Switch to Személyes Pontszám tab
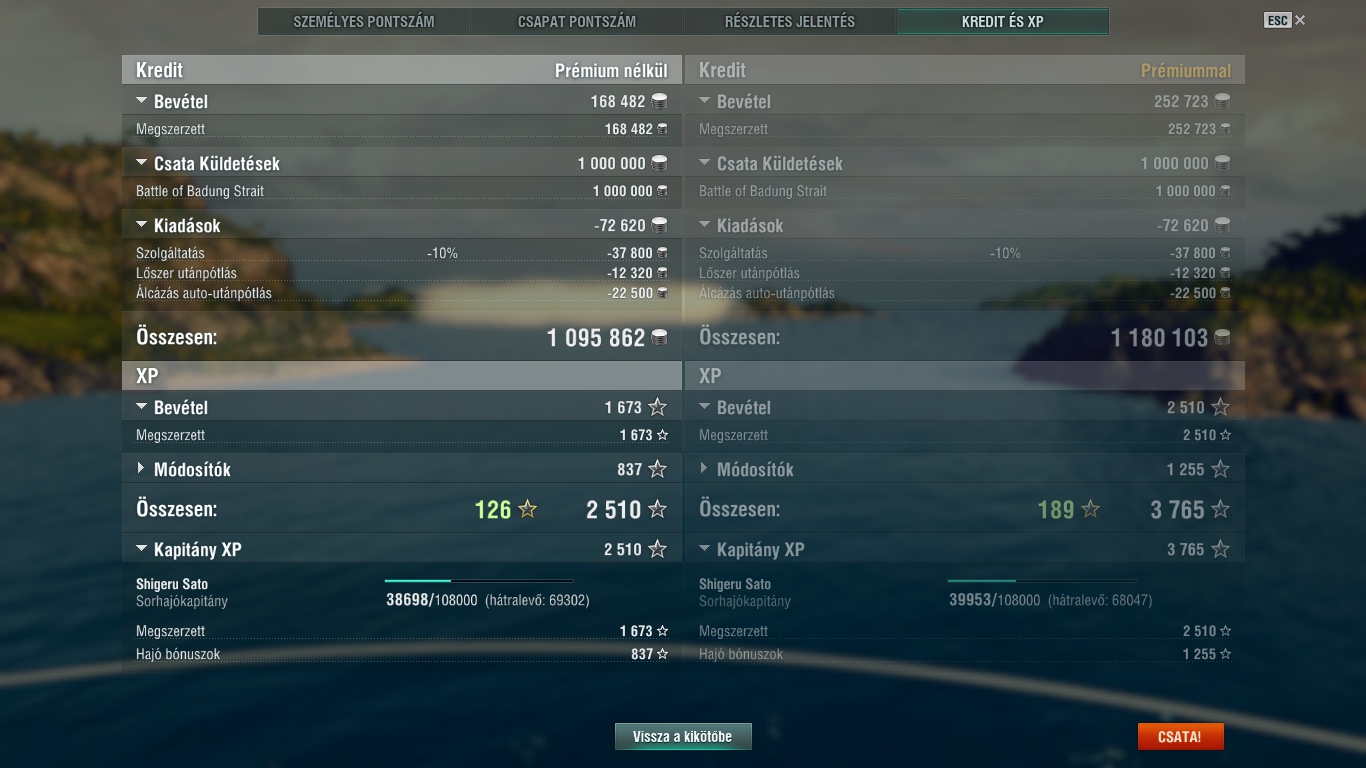This screenshot has height=768, width=1366. click(x=364, y=21)
